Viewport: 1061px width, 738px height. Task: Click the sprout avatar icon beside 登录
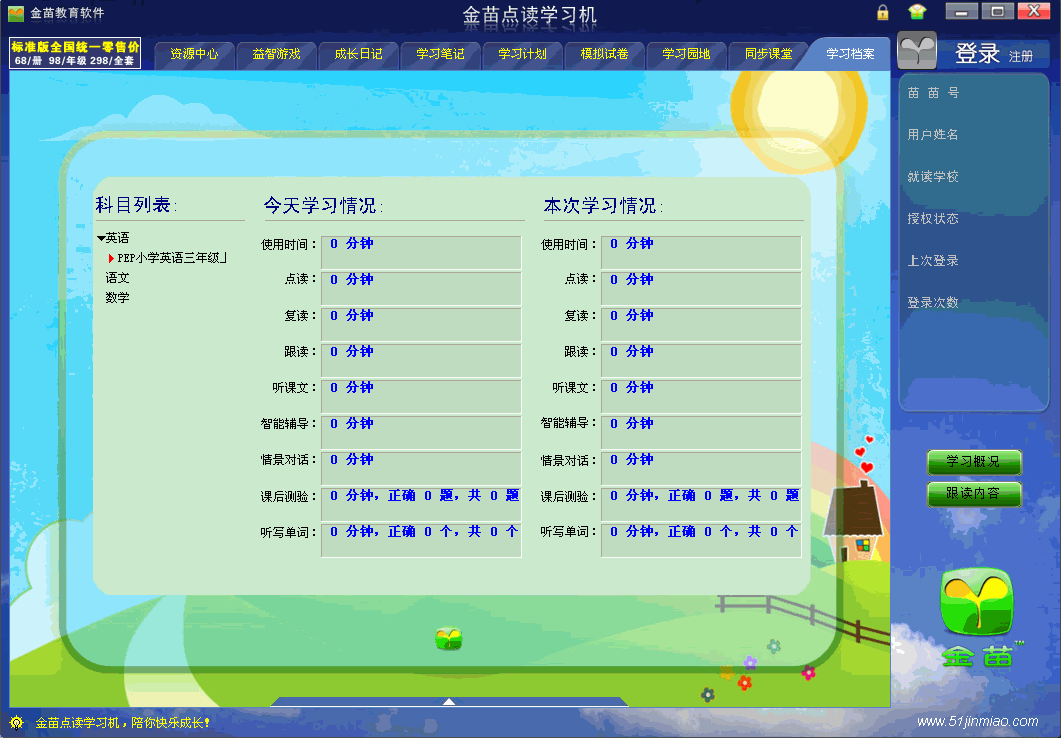(917, 50)
